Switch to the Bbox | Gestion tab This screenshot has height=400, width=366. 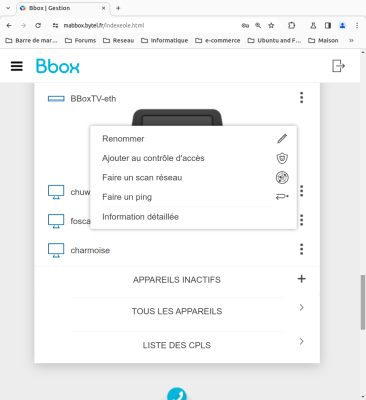(63, 8)
